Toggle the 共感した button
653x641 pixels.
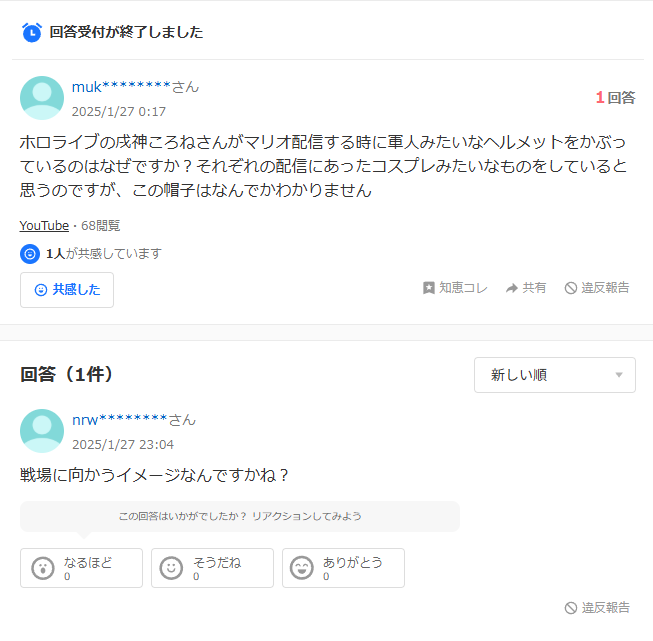[67, 290]
